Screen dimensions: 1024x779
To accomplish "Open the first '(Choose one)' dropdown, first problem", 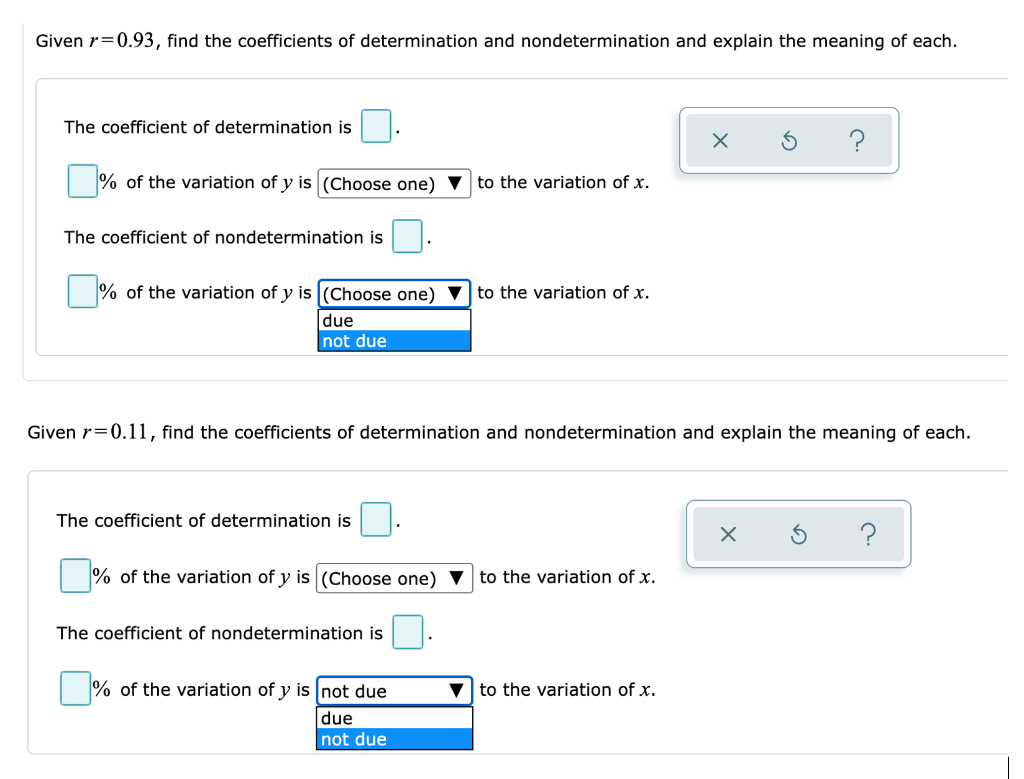I will coord(394,183).
